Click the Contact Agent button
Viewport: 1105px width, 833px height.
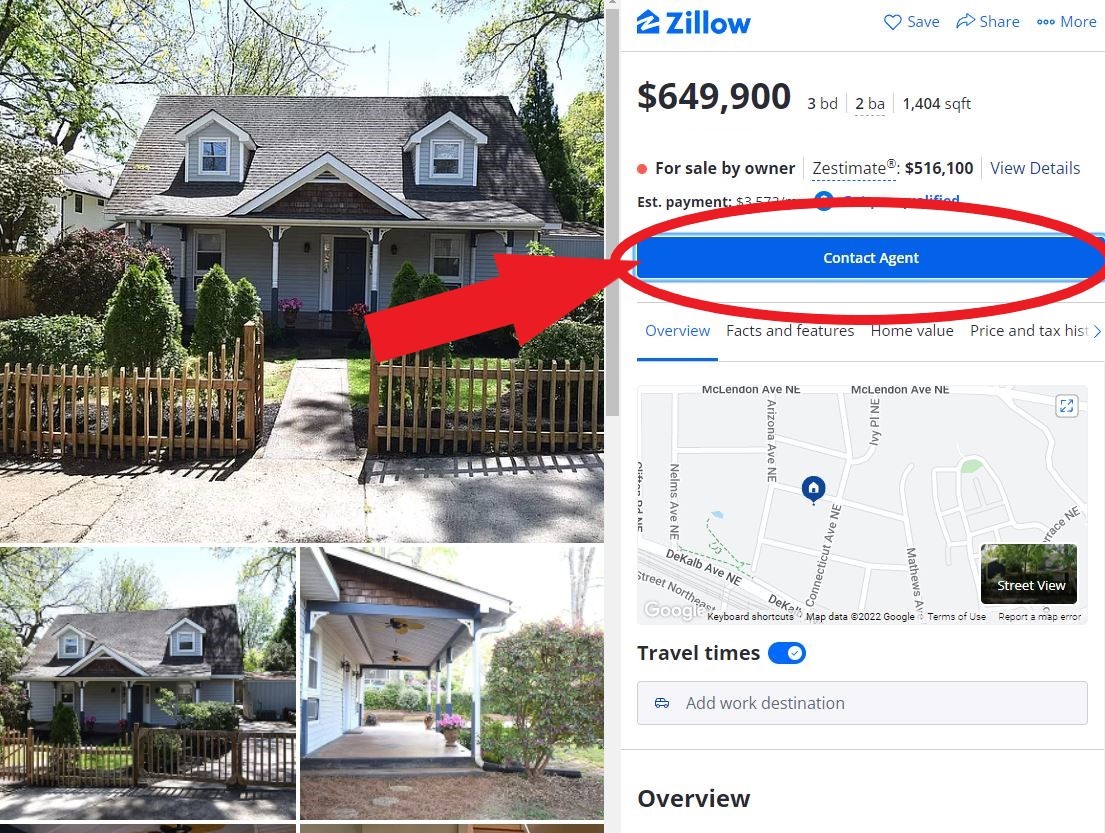(x=870, y=258)
